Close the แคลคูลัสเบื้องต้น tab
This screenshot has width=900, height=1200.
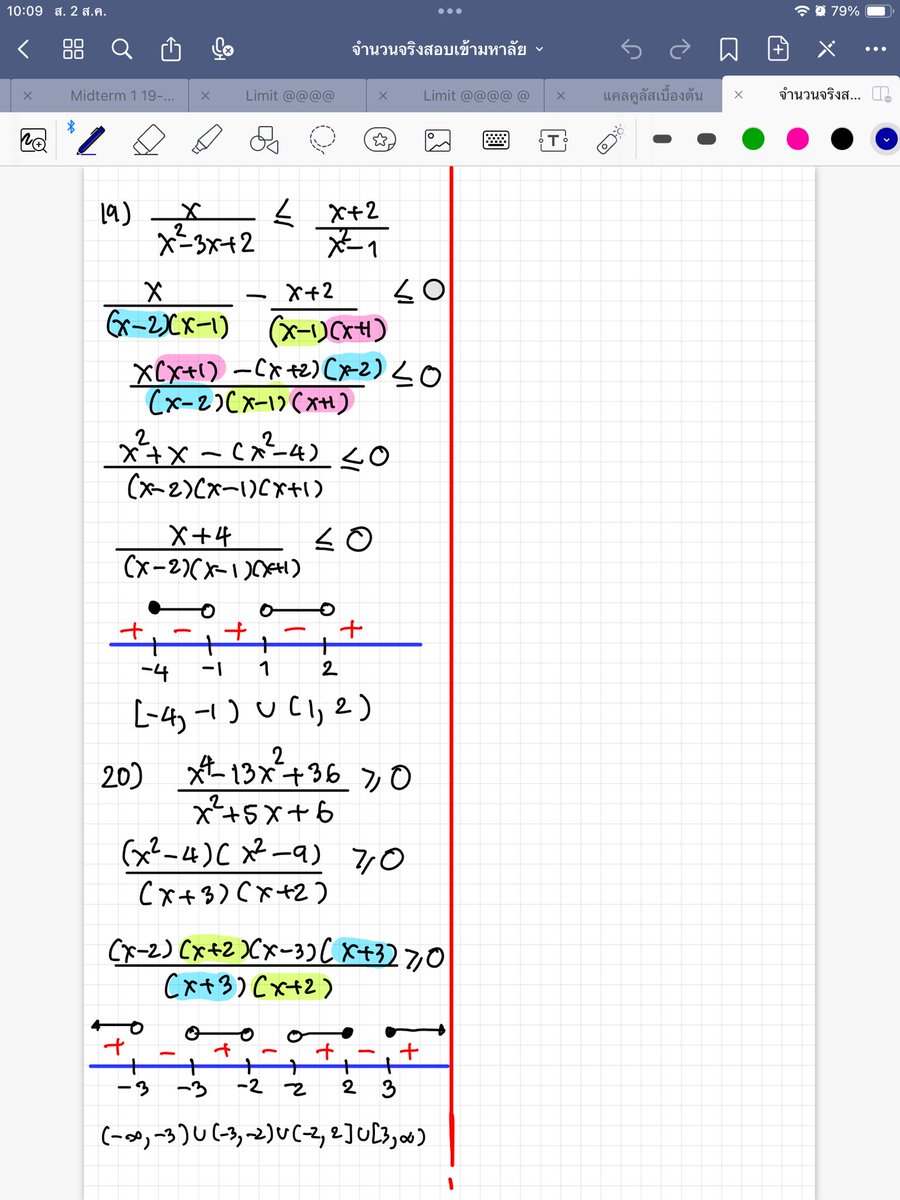point(561,95)
